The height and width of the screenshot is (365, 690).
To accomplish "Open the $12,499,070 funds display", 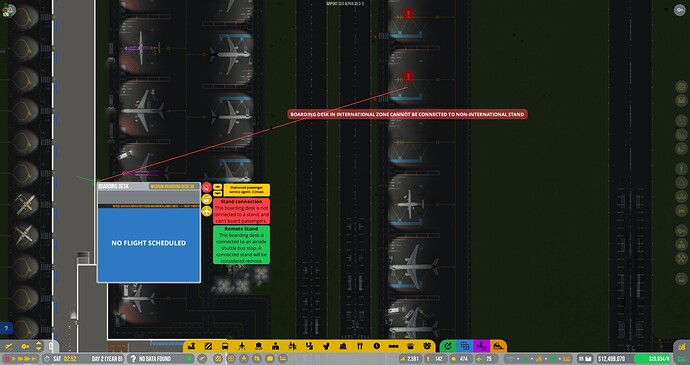I will click(x=612, y=359).
